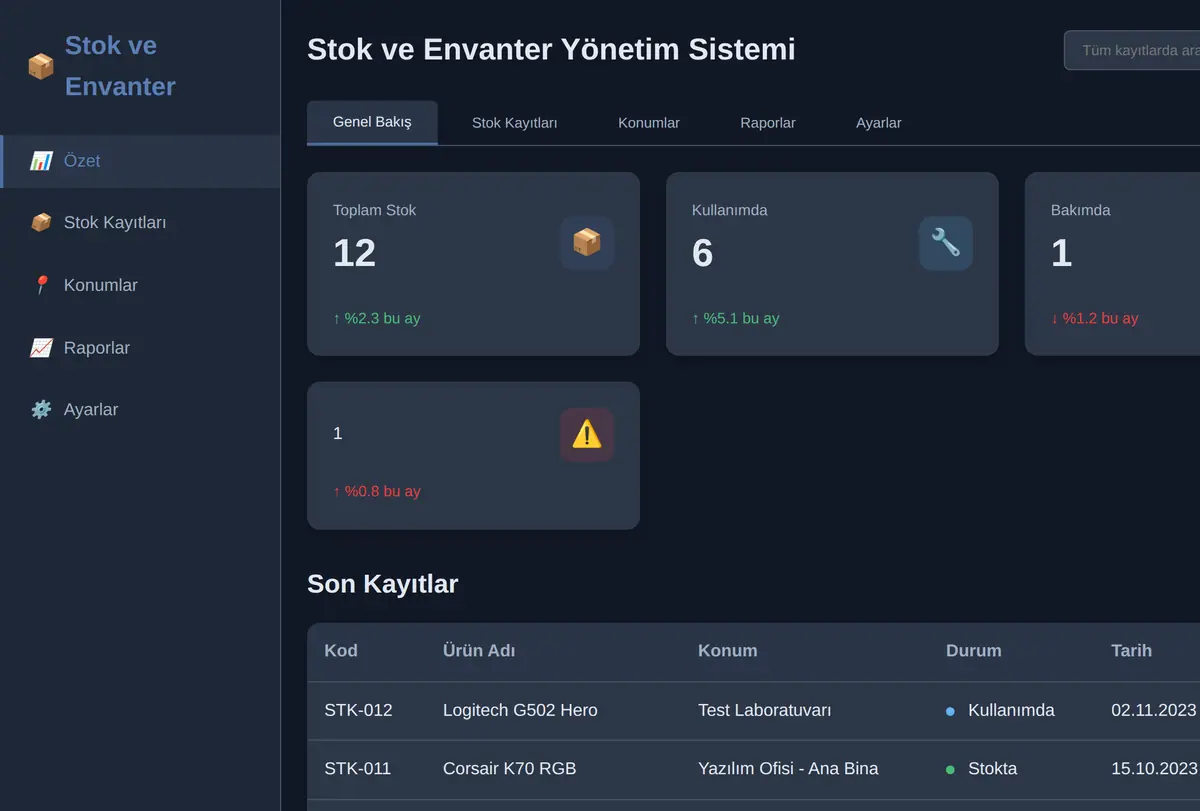The height and width of the screenshot is (811, 1200).
Task: Go to Konumlar in the sidebar
Action: [x=140, y=285]
